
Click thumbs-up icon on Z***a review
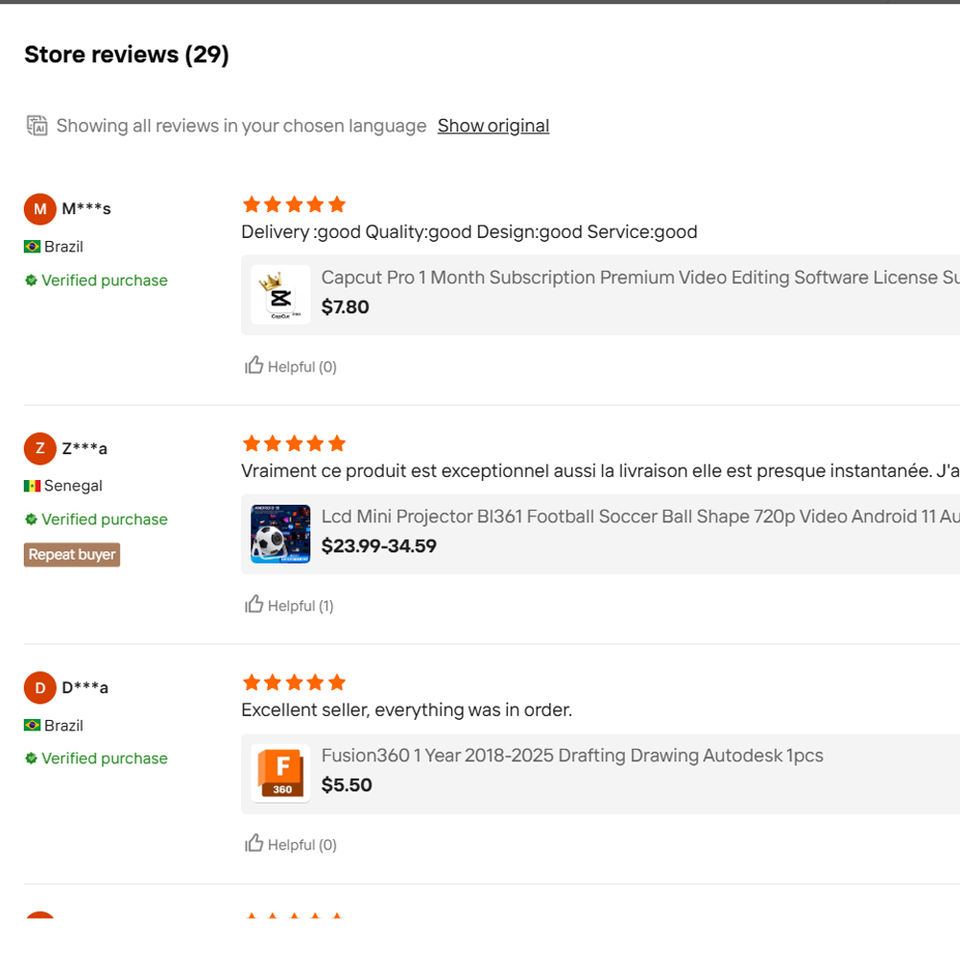254,605
